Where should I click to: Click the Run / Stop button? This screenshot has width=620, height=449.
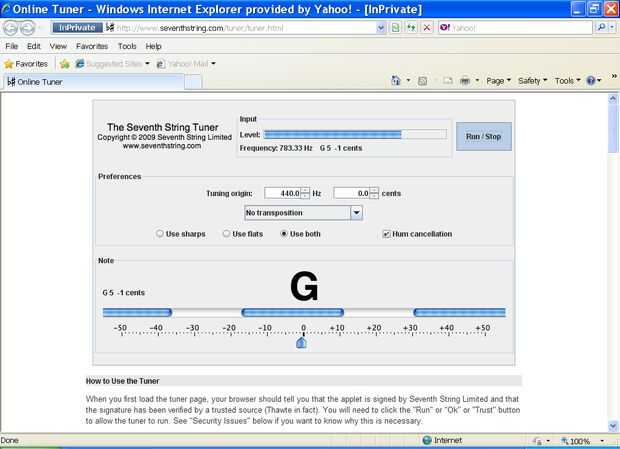484,136
